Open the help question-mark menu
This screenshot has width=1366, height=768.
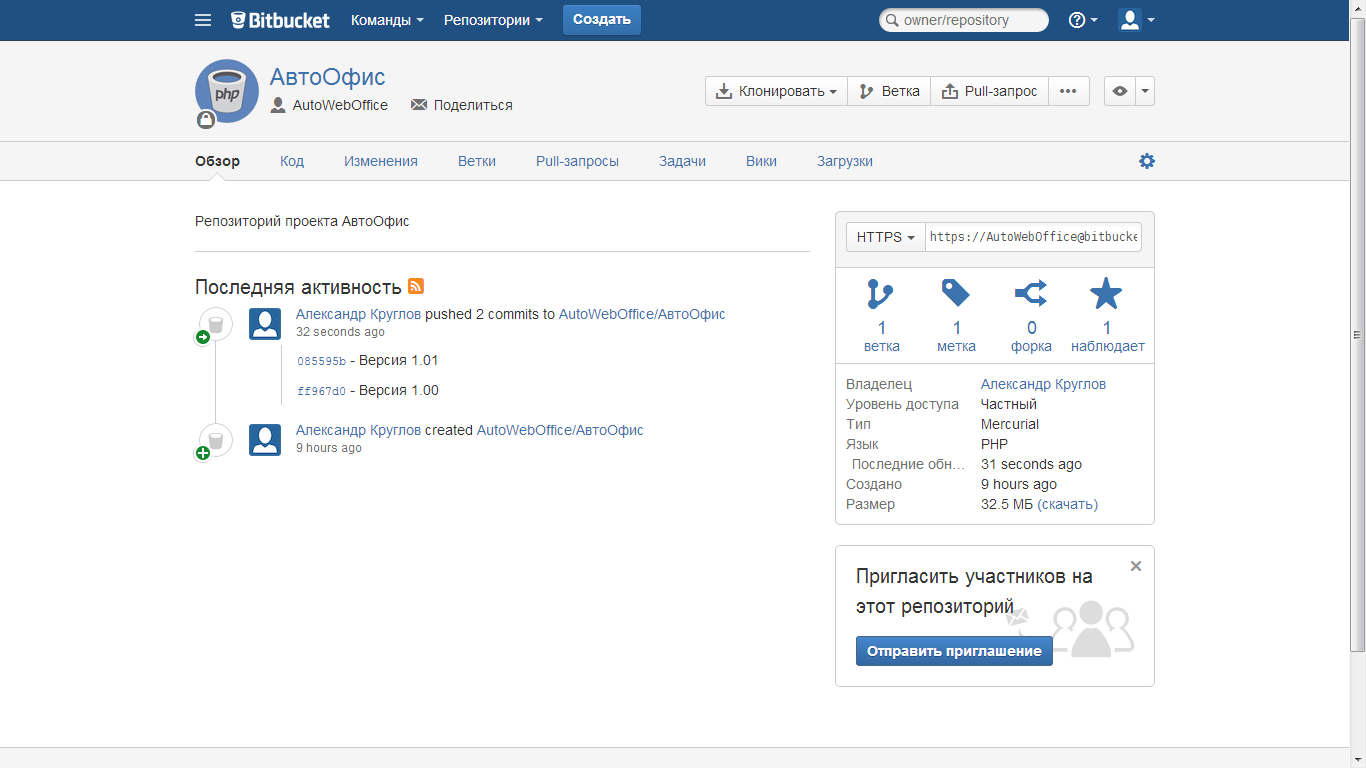(x=1083, y=20)
